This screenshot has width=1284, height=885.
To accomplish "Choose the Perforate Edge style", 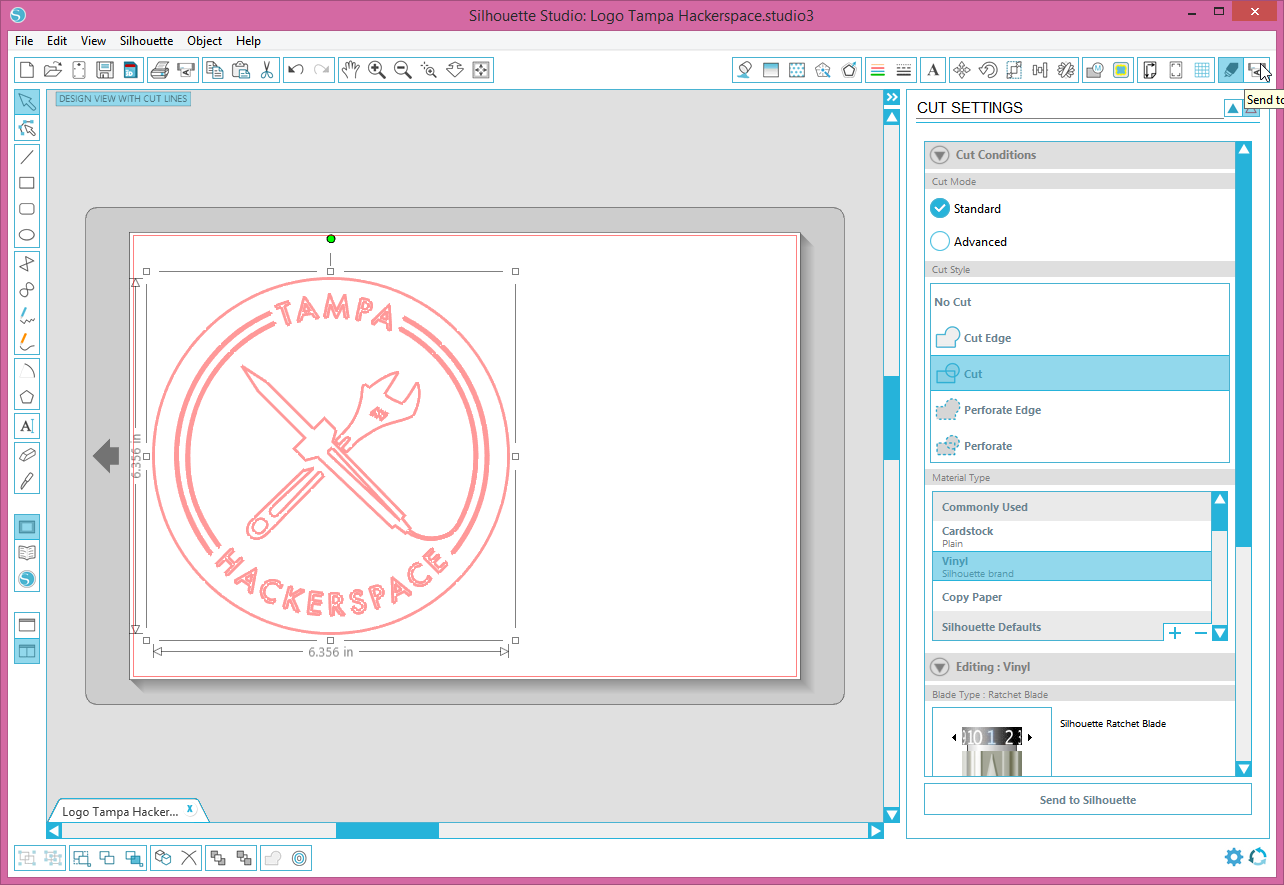I will 1080,410.
